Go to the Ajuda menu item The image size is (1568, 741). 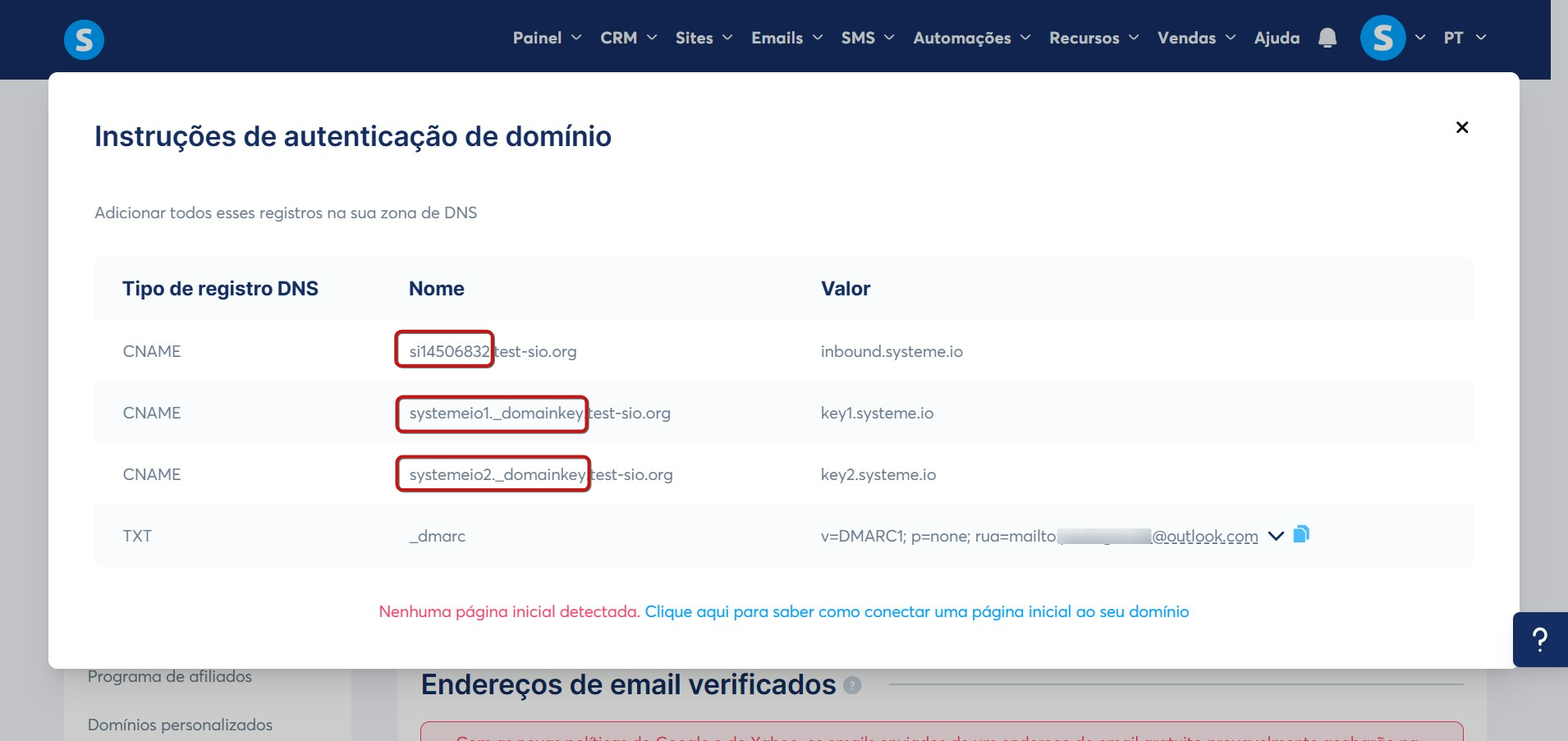click(1277, 38)
